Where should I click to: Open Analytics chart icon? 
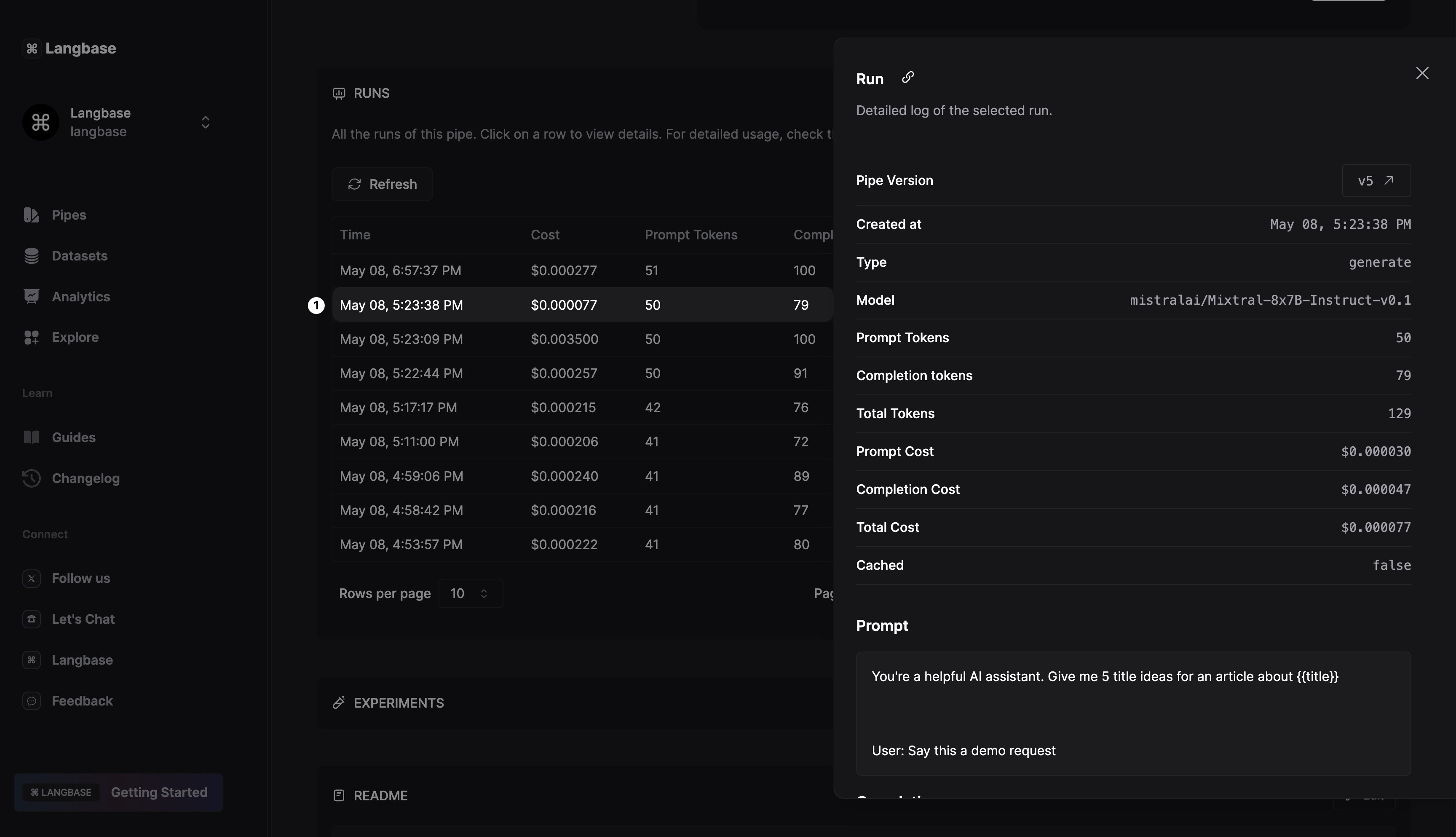(x=32, y=297)
